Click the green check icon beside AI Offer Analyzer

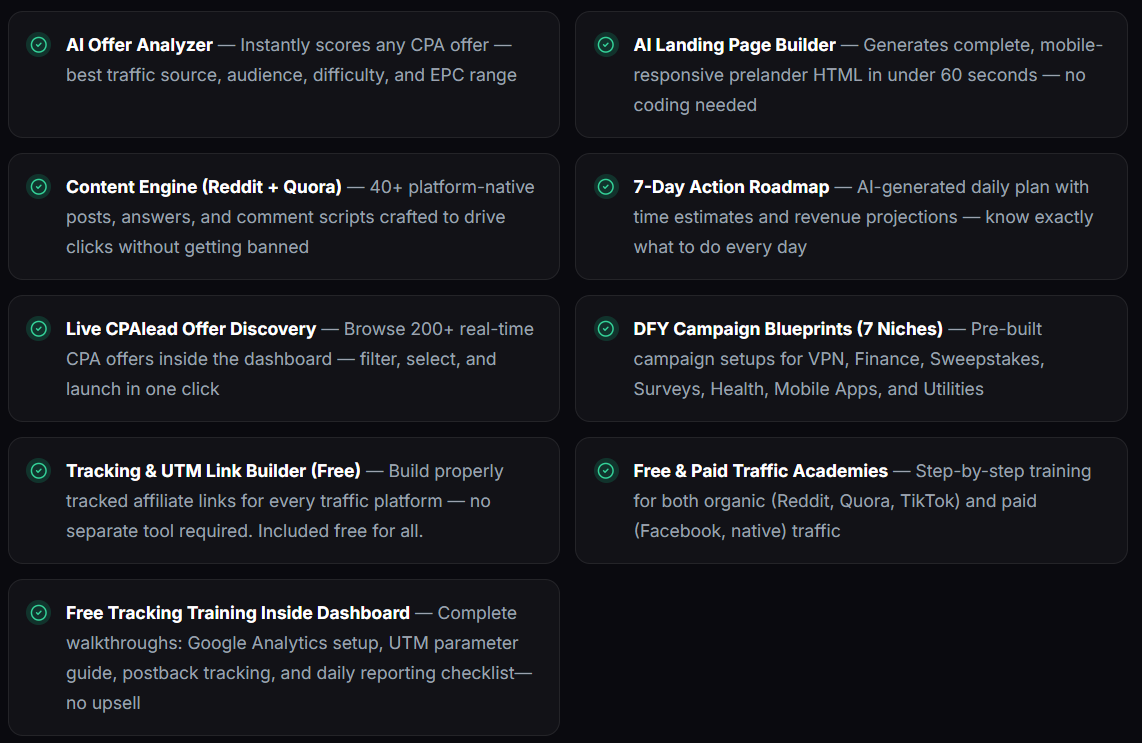tap(39, 45)
